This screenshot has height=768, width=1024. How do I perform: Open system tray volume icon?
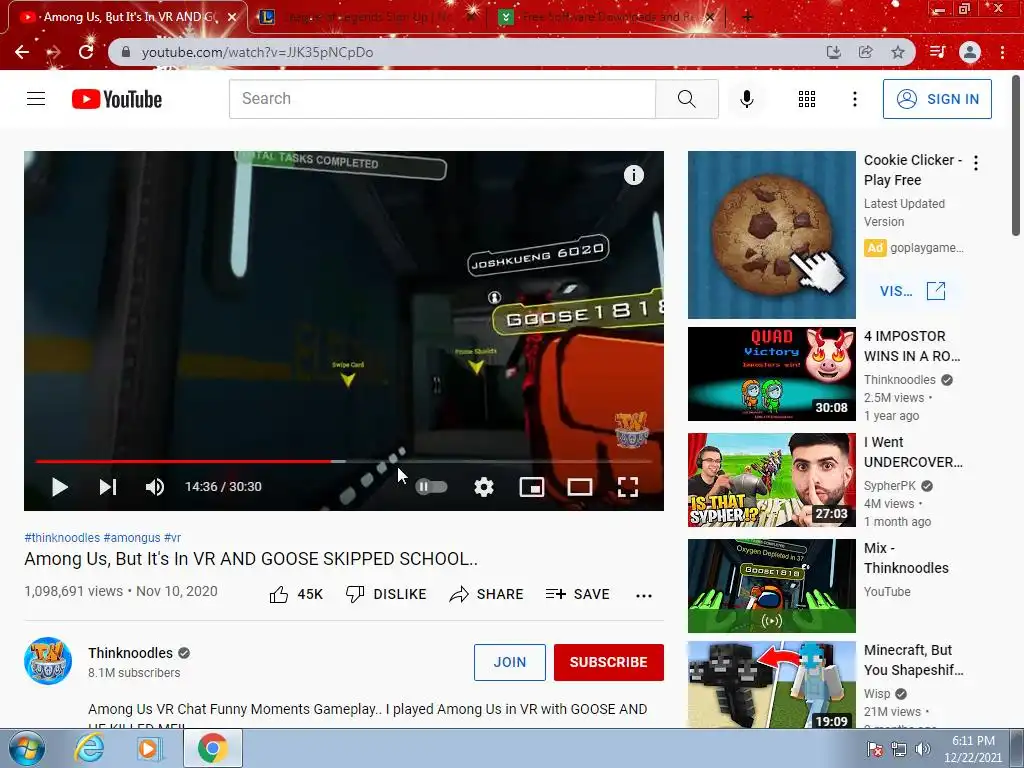point(922,748)
